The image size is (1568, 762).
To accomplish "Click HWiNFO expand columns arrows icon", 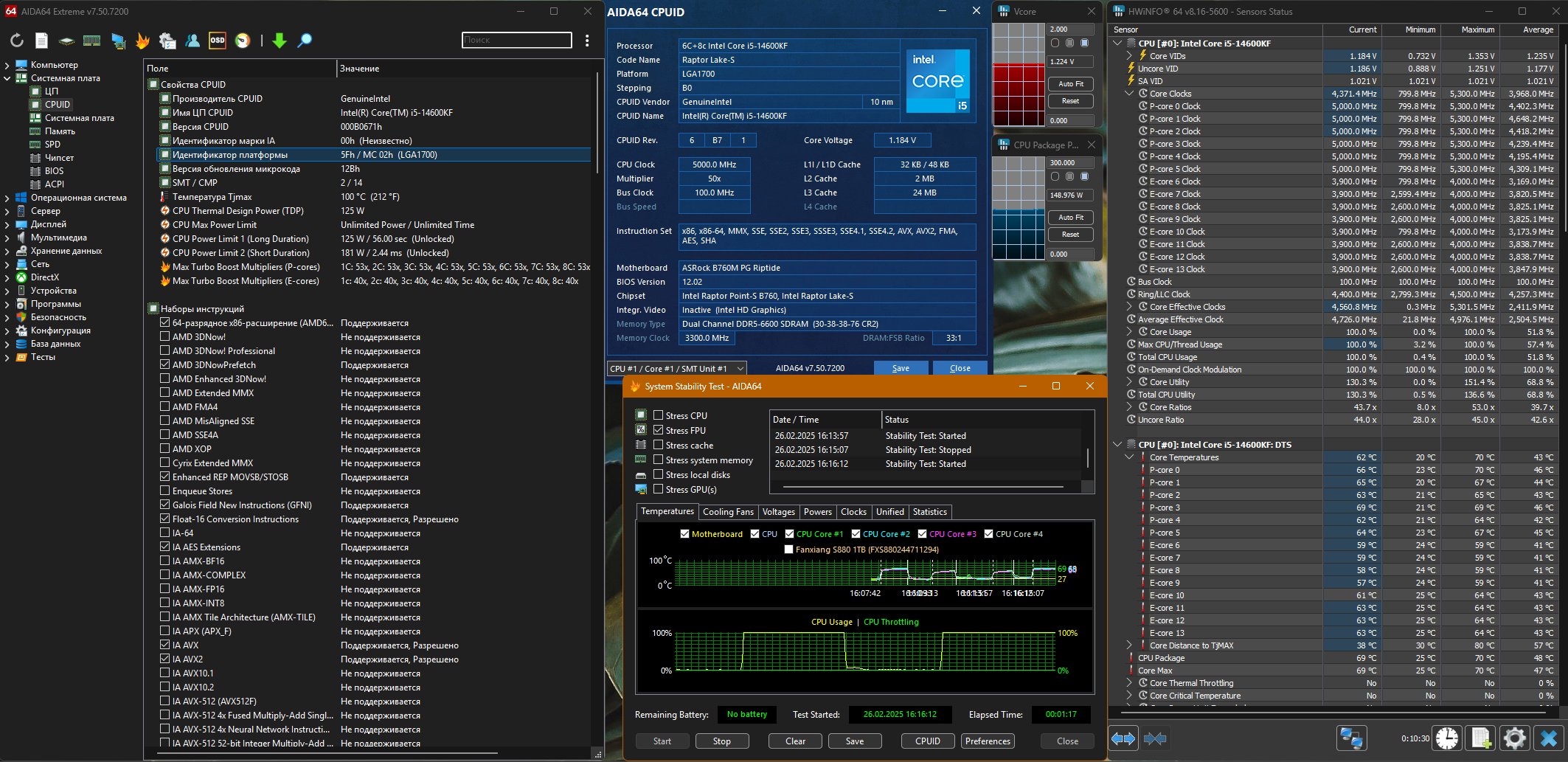I will pyautogui.click(x=1123, y=738).
